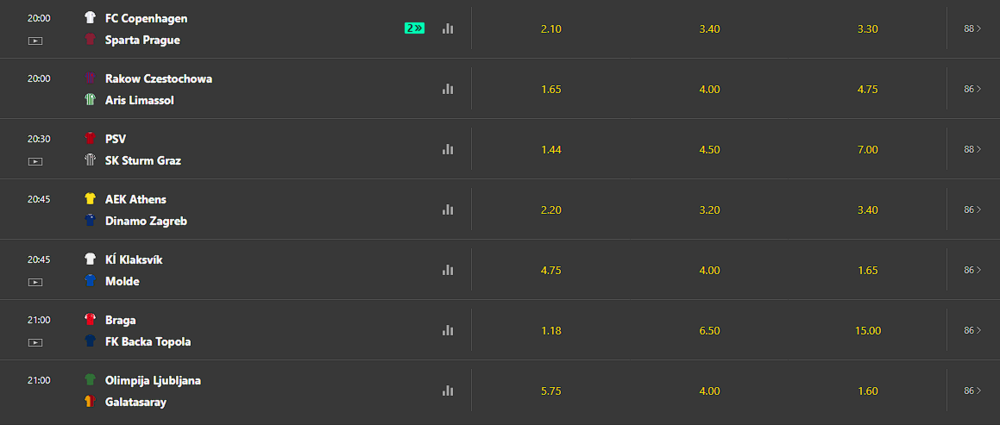This screenshot has height=425, width=1000.
Task: Select FC Copenhagen win odds 2.10
Action: tap(551, 29)
